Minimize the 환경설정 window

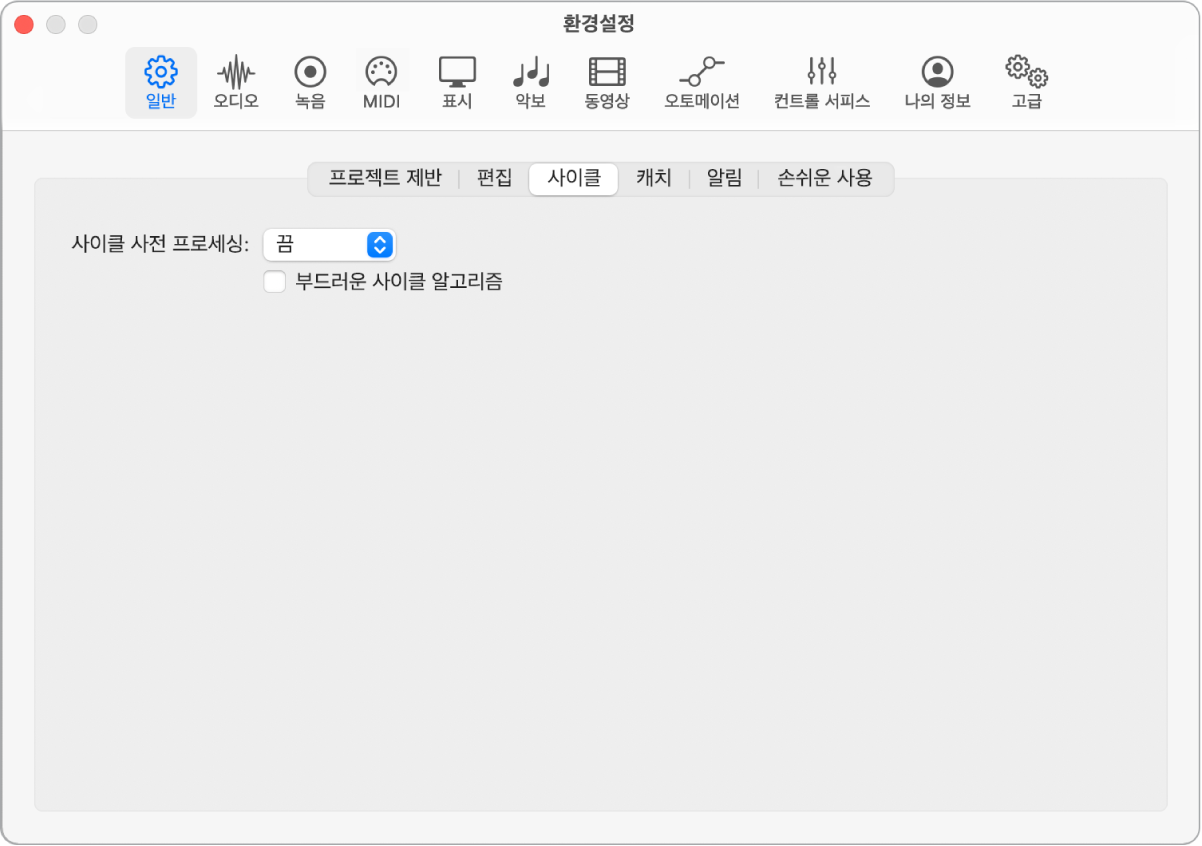point(55,22)
